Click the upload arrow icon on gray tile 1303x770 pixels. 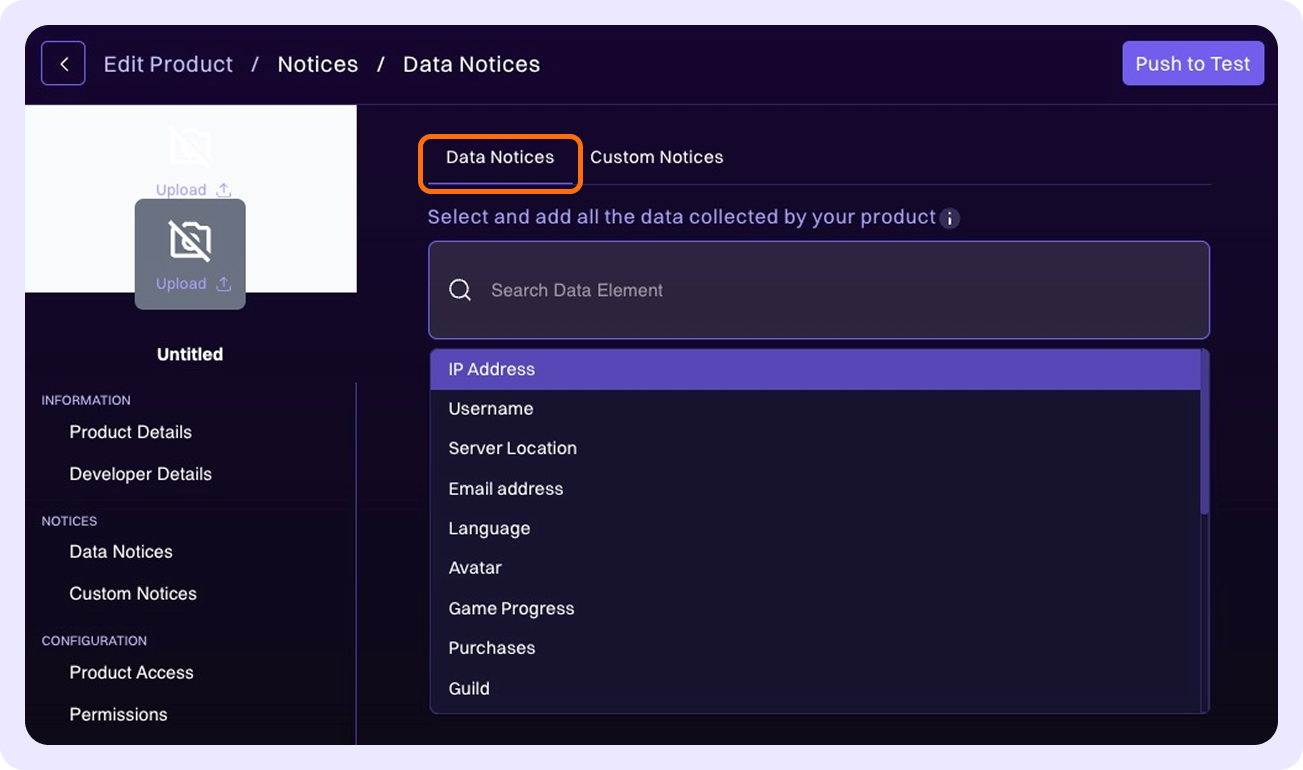tap(224, 284)
